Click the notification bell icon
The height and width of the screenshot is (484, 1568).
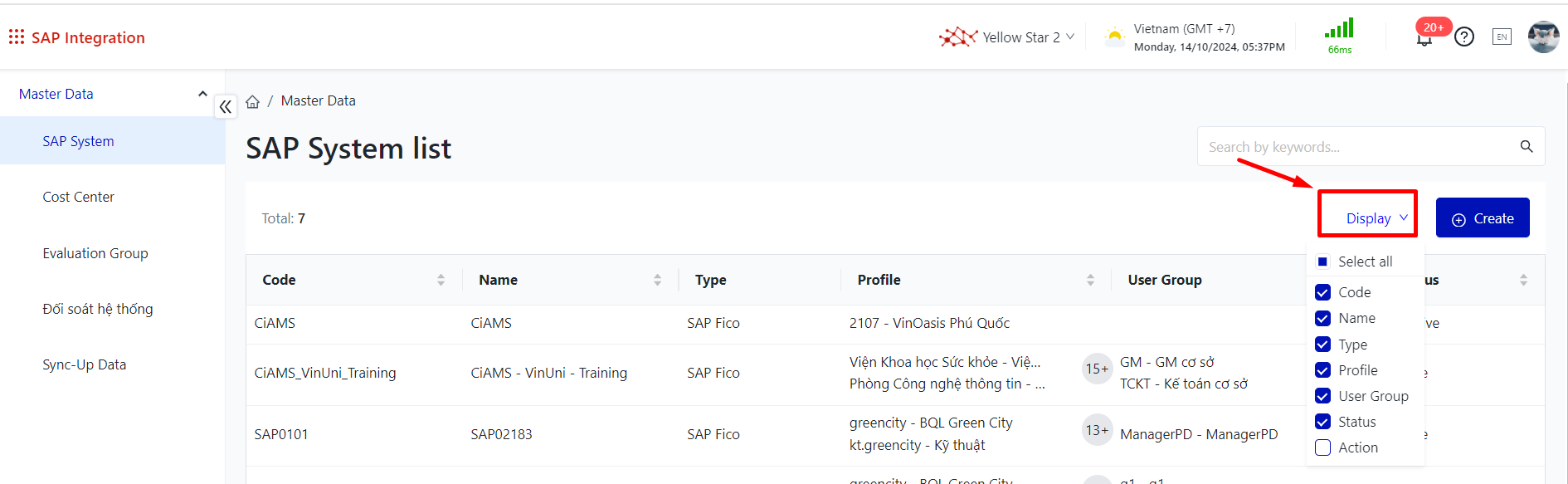(1424, 39)
